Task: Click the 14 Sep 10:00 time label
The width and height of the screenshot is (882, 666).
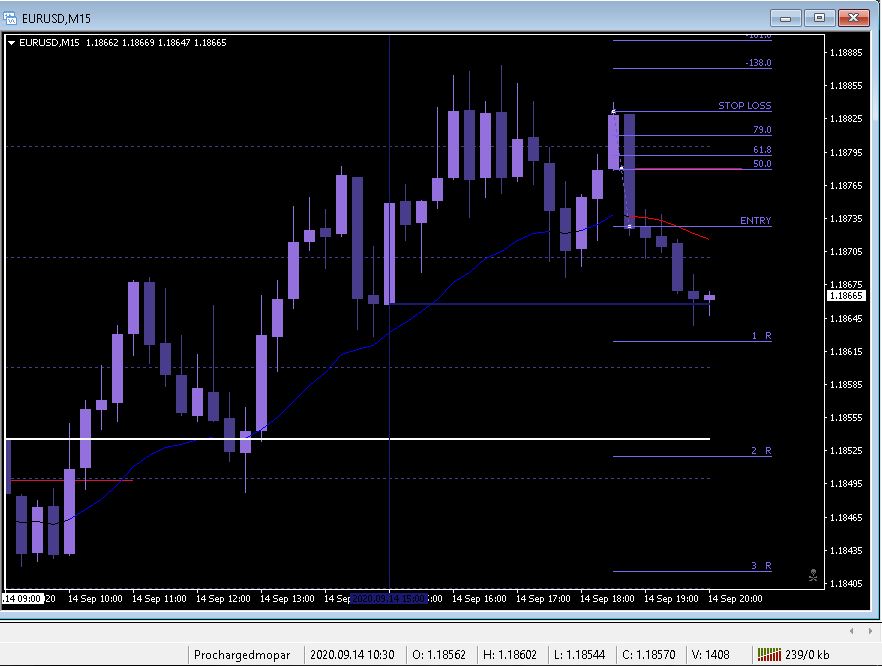Action: [x=95, y=598]
